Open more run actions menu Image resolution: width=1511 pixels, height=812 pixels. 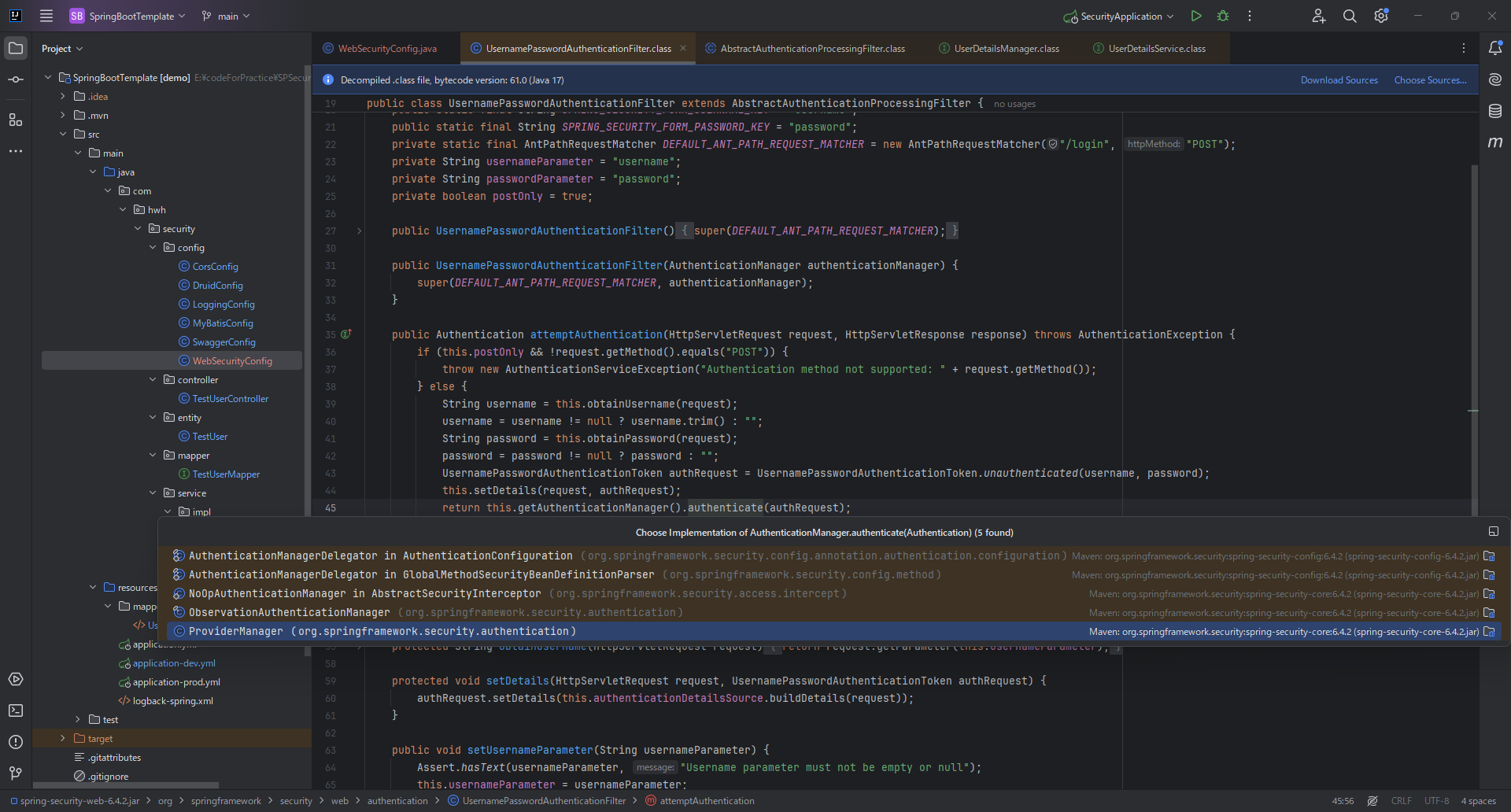1250,16
